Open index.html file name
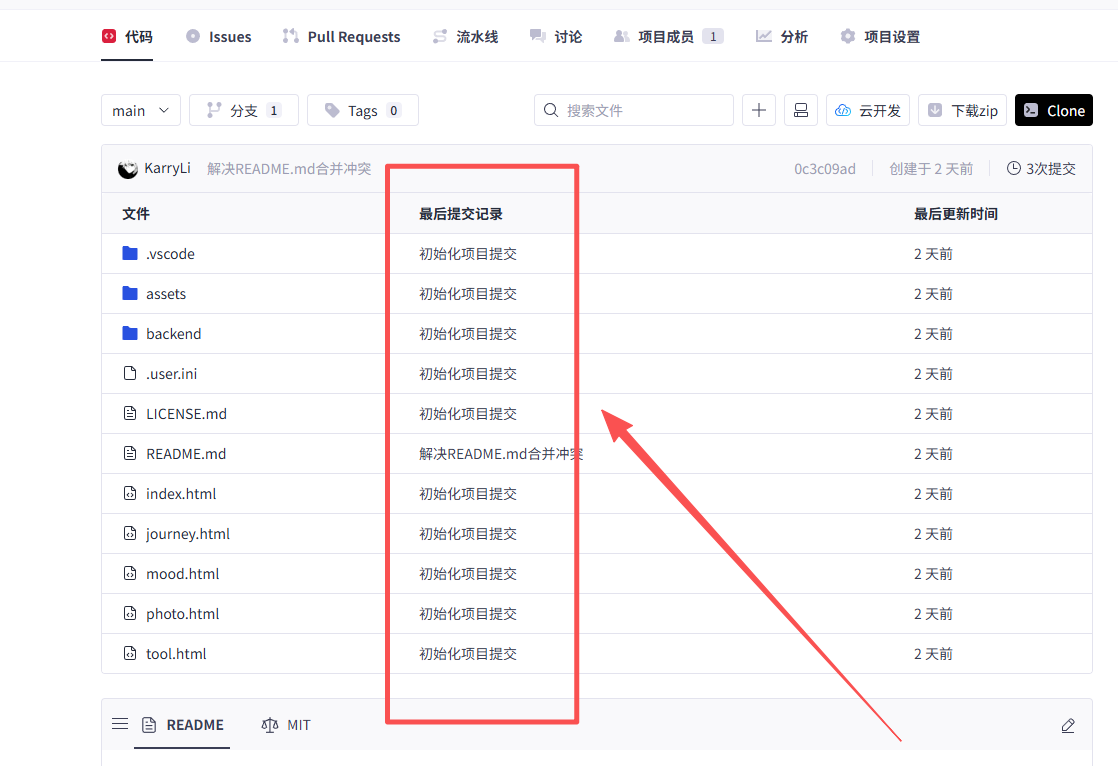The image size is (1118, 766). tap(181, 494)
